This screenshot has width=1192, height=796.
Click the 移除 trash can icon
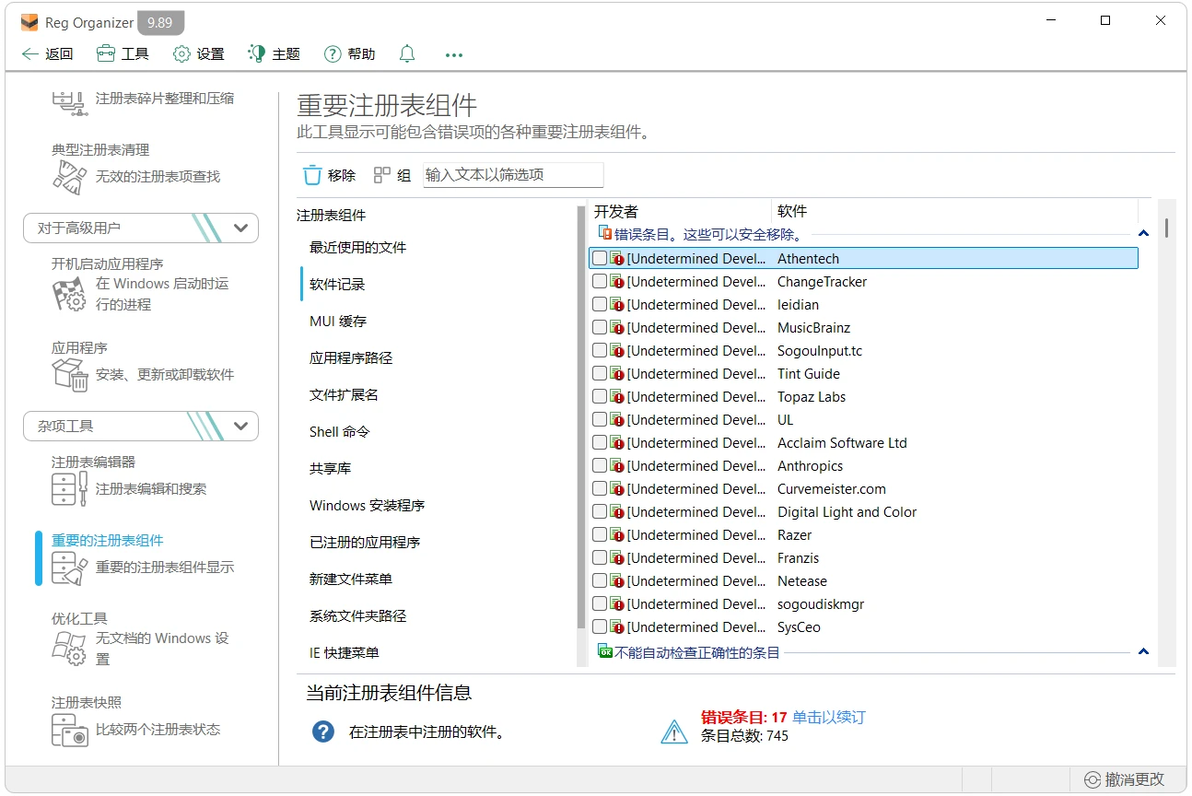pyautogui.click(x=312, y=176)
